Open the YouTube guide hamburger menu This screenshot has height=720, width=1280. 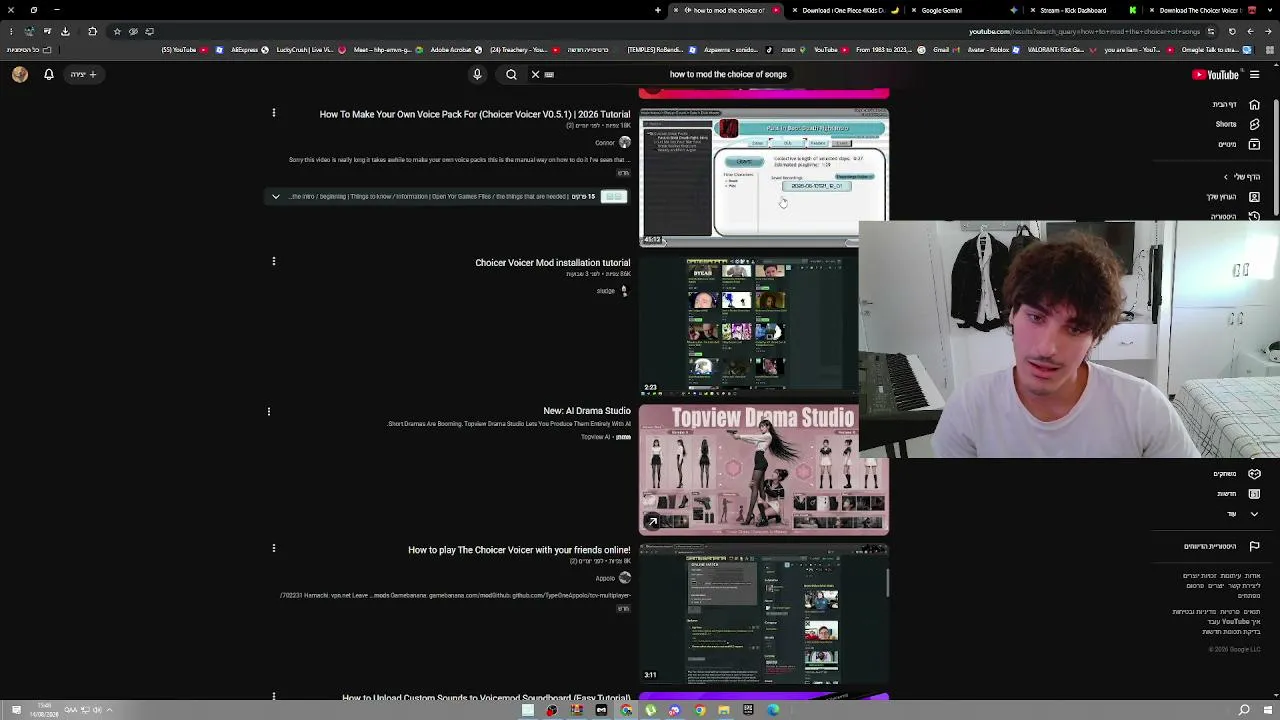[x=1254, y=74]
